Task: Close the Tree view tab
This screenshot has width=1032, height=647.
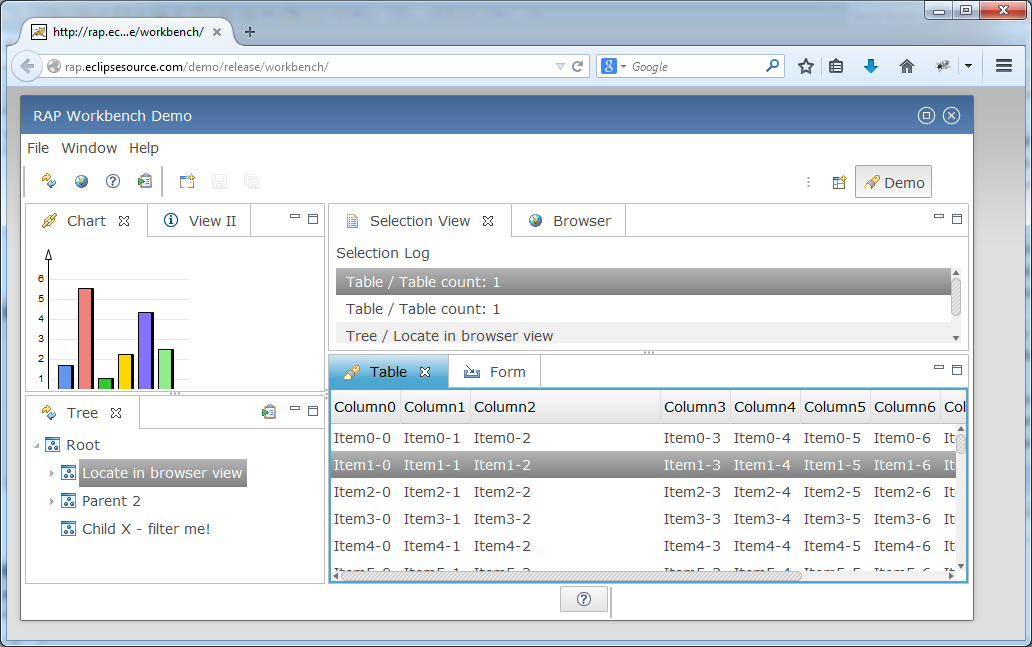Action: coord(116,413)
